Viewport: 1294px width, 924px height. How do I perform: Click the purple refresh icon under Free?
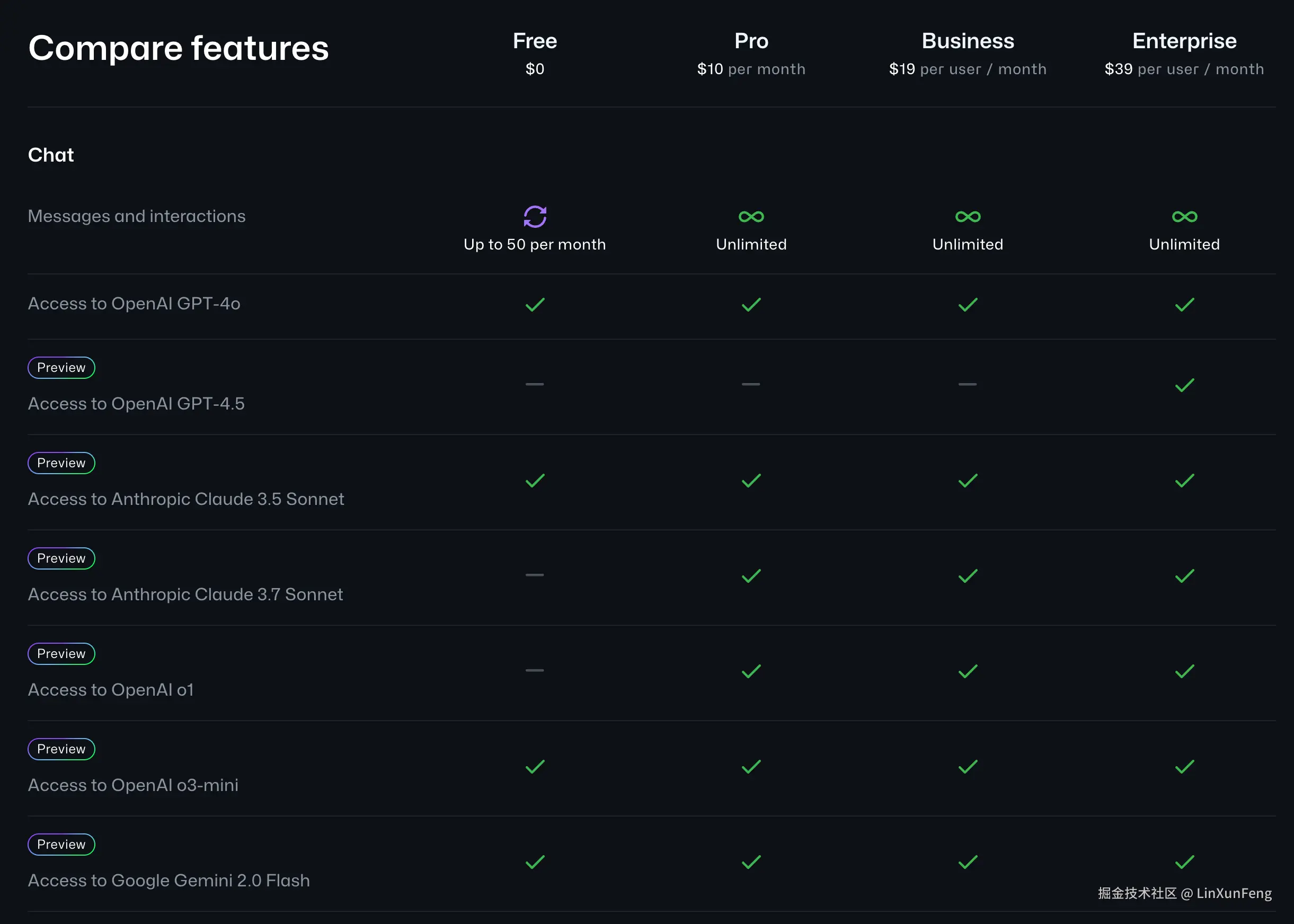534,216
